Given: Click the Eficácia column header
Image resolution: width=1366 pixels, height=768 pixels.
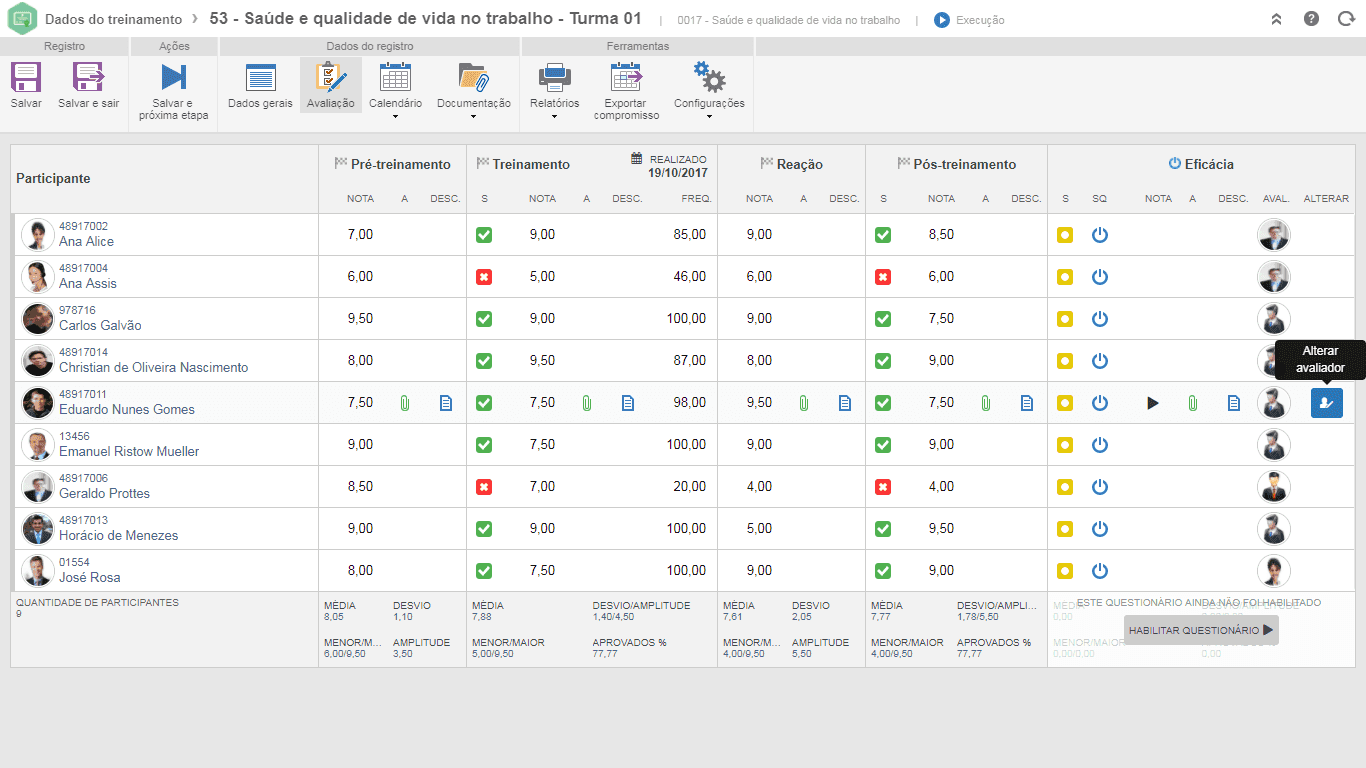Looking at the screenshot, I should click(x=1209, y=164).
